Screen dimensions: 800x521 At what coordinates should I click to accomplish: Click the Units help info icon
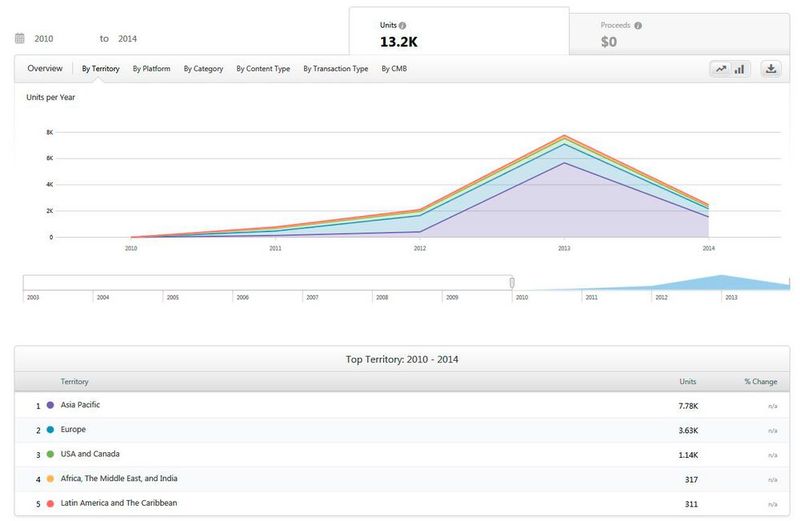[403, 26]
